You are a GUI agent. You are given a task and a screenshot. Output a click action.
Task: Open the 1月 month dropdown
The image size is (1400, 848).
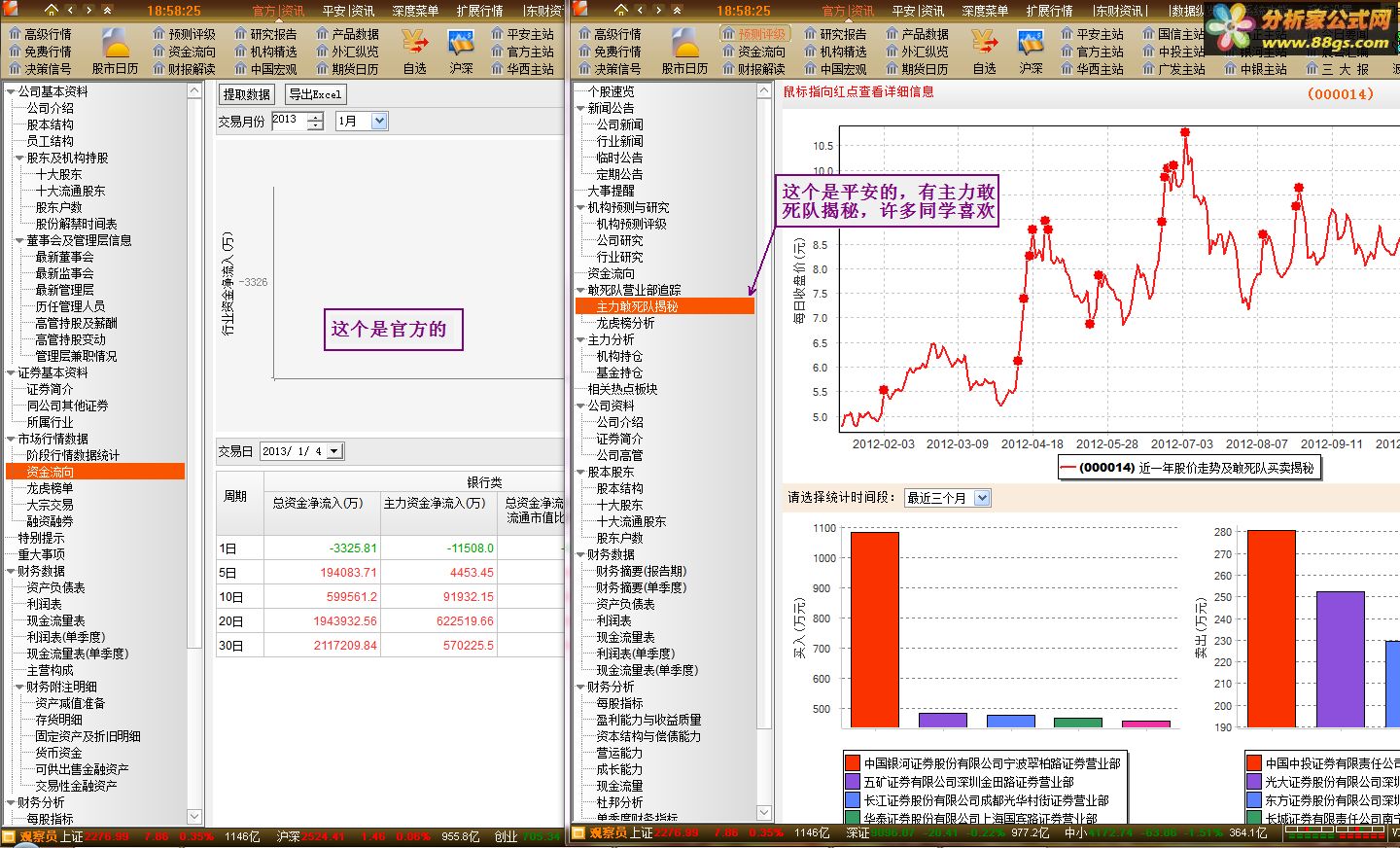click(x=379, y=121)
